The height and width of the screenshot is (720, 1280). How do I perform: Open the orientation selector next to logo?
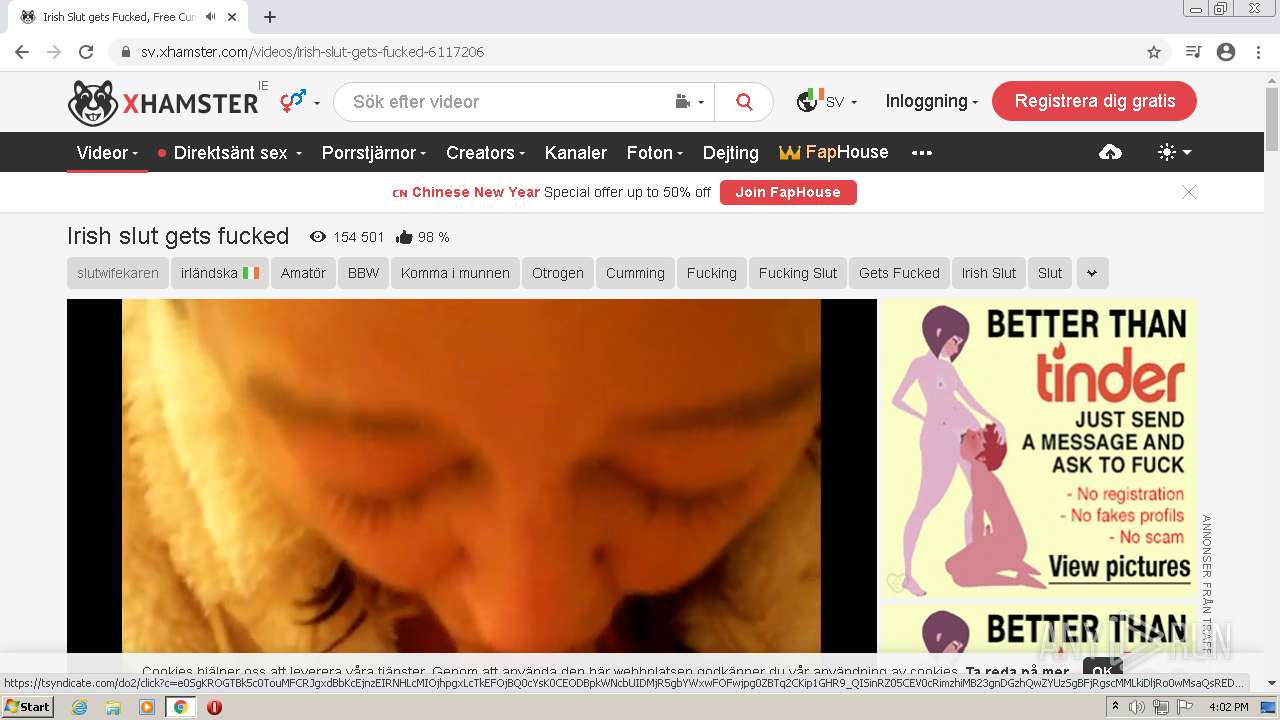[299, 101]
